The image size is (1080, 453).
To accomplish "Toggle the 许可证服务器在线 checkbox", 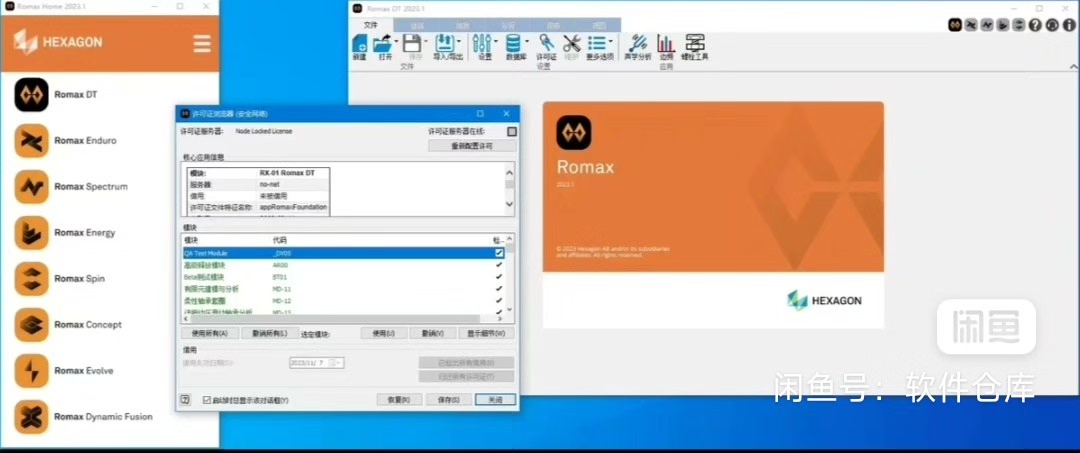I will click(x=512, y=131).
